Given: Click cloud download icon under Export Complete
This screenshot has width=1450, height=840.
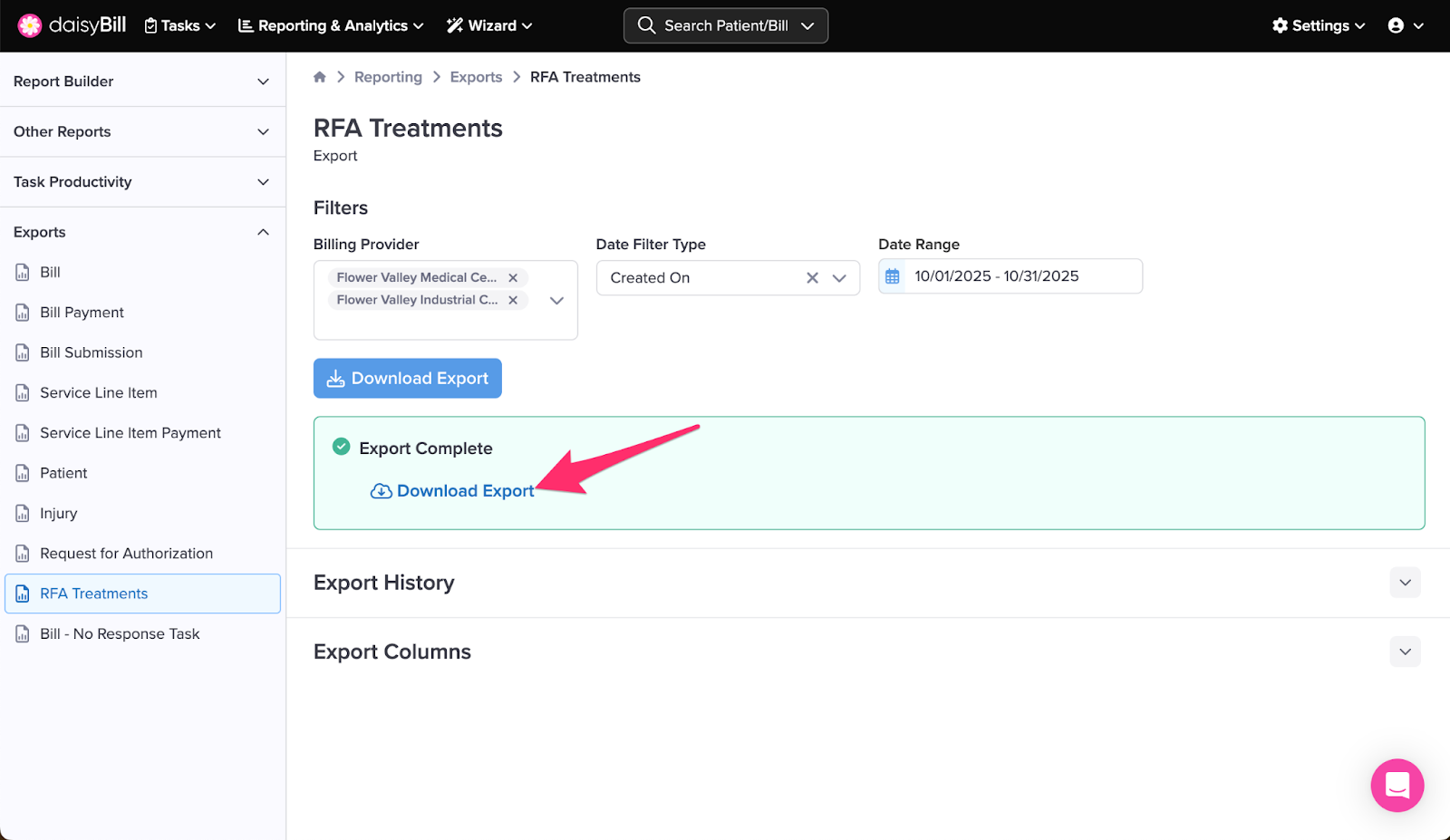Looking at the screenshot, I should (x=382, y=491).
